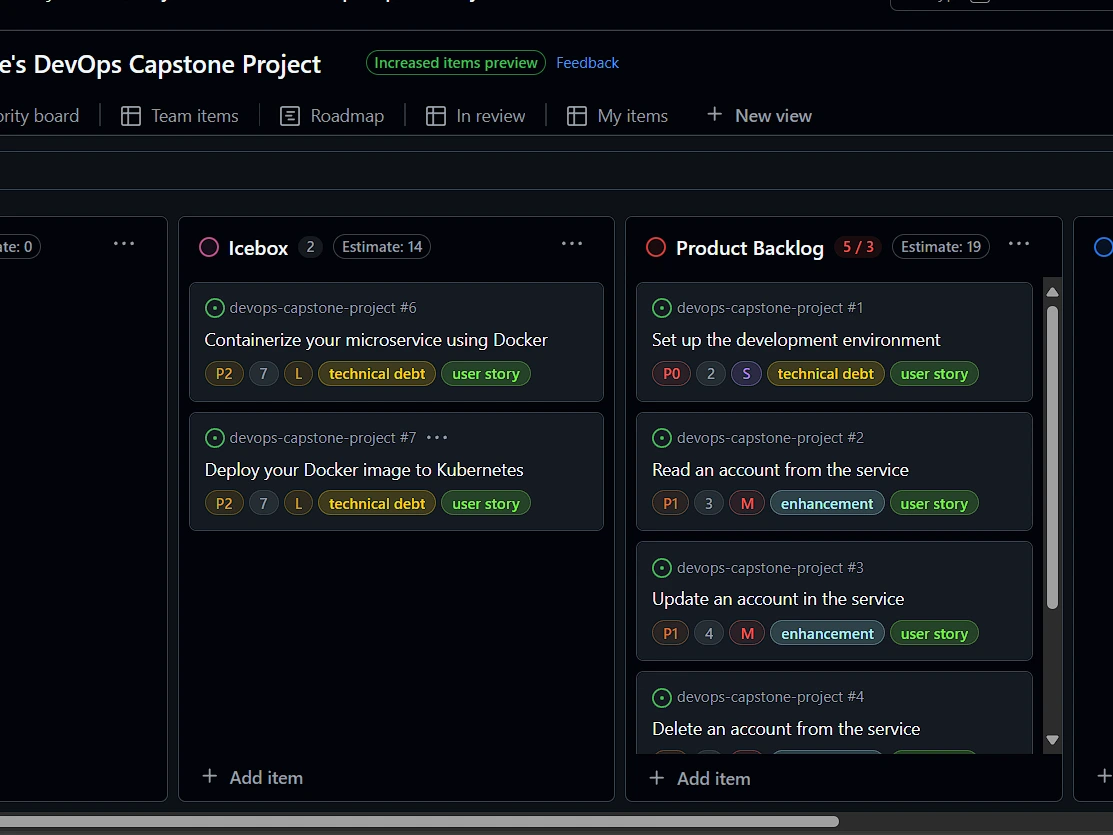The width and height of the screenshot is (1113, 835).
Task: Click the open-issue status icon on card #4
Action: pyautogui.click(x=662, y=696)
